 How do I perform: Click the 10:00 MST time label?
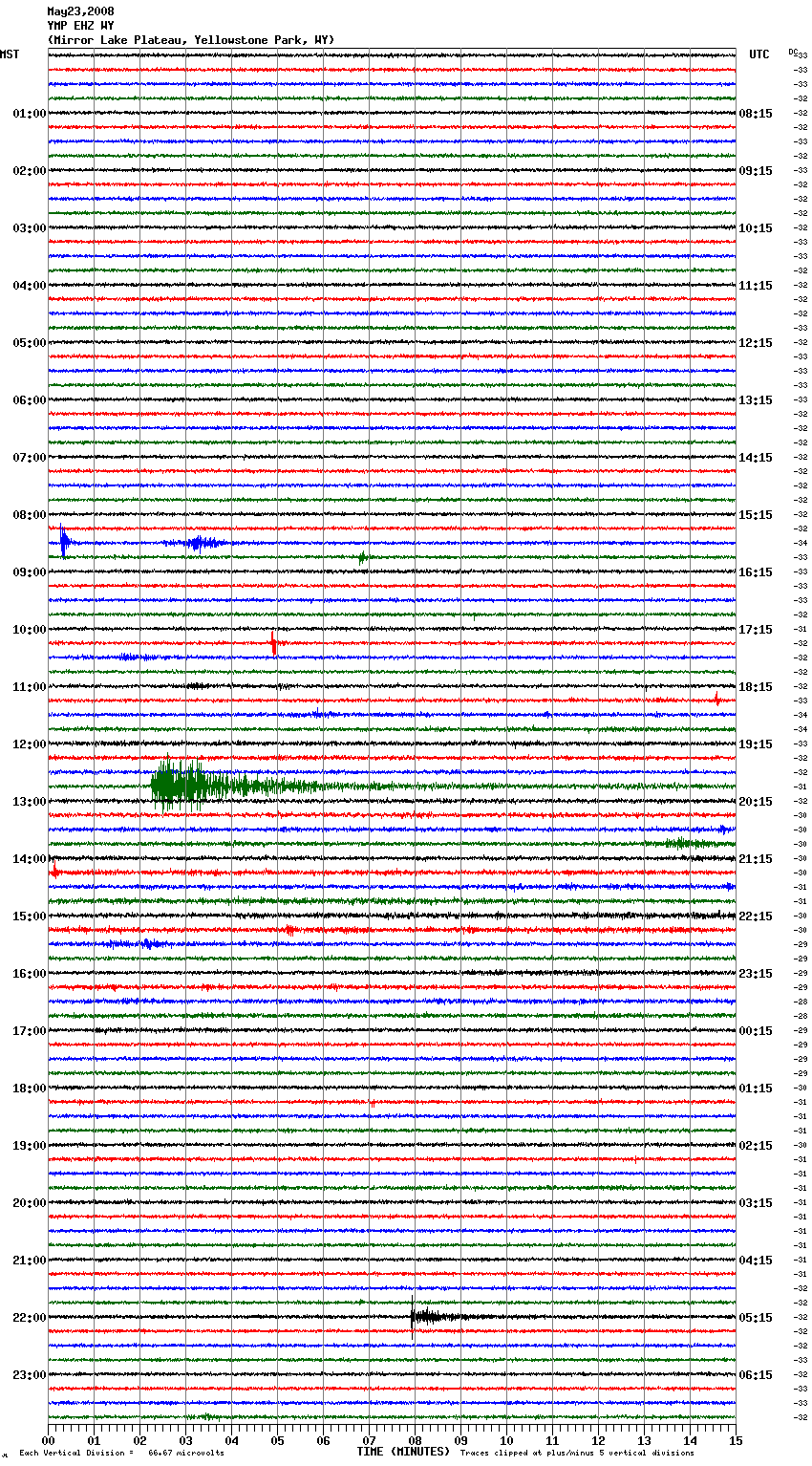point(29,630)
